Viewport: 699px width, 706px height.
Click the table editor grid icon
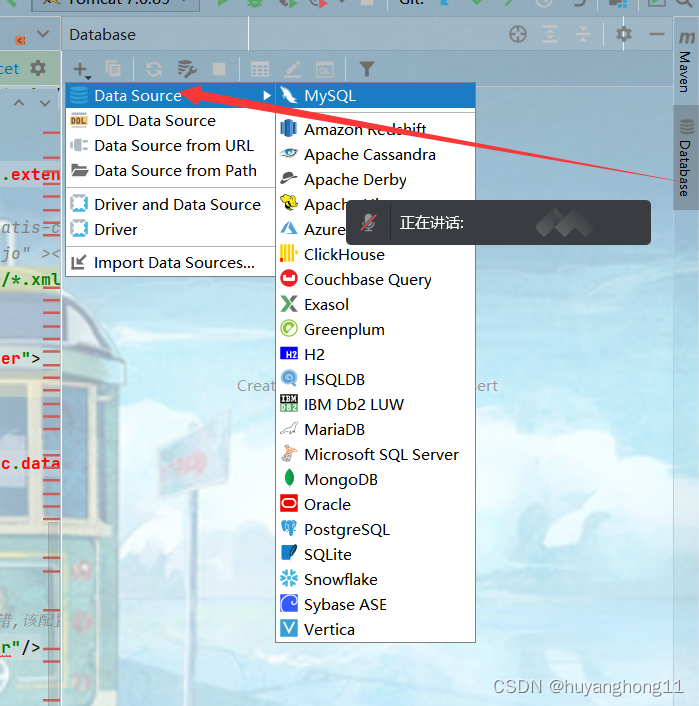pyautogui.click(x=260, y=70)
